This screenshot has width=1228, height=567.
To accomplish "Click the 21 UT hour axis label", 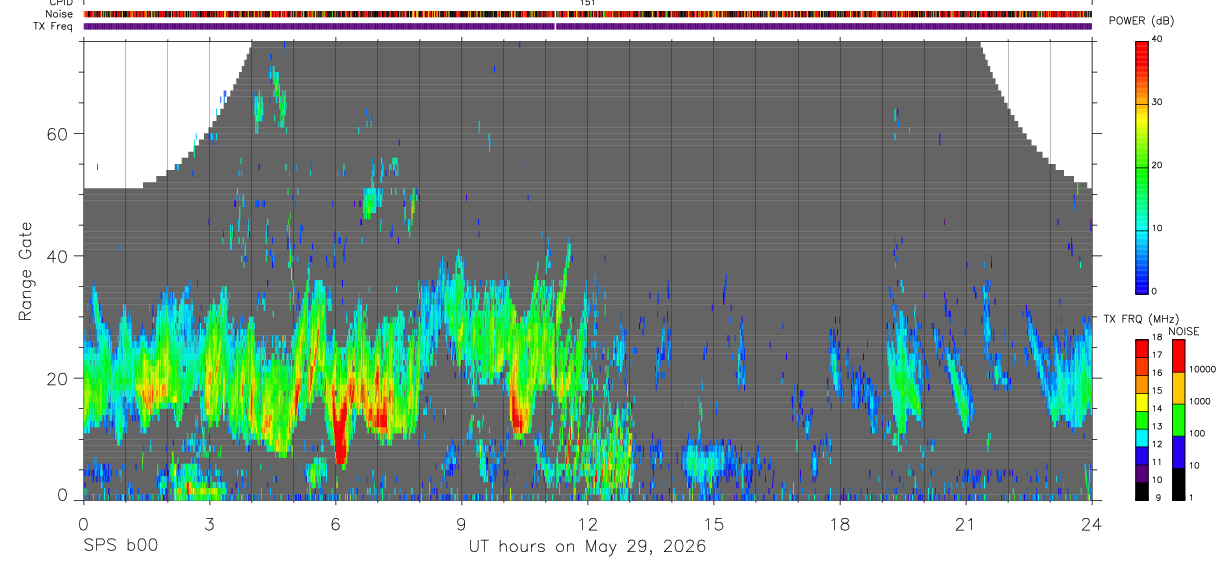I will [966, 524].
